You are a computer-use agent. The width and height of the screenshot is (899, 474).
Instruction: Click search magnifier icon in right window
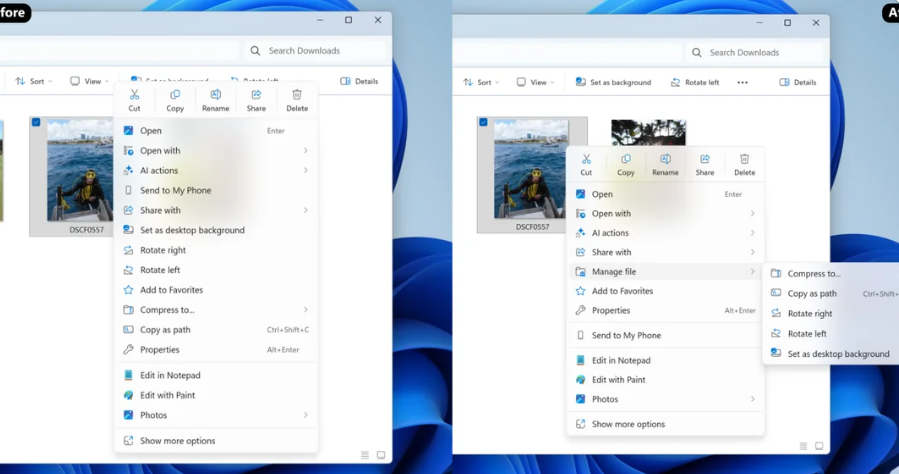pyautogui.click(x=697, y=53)
